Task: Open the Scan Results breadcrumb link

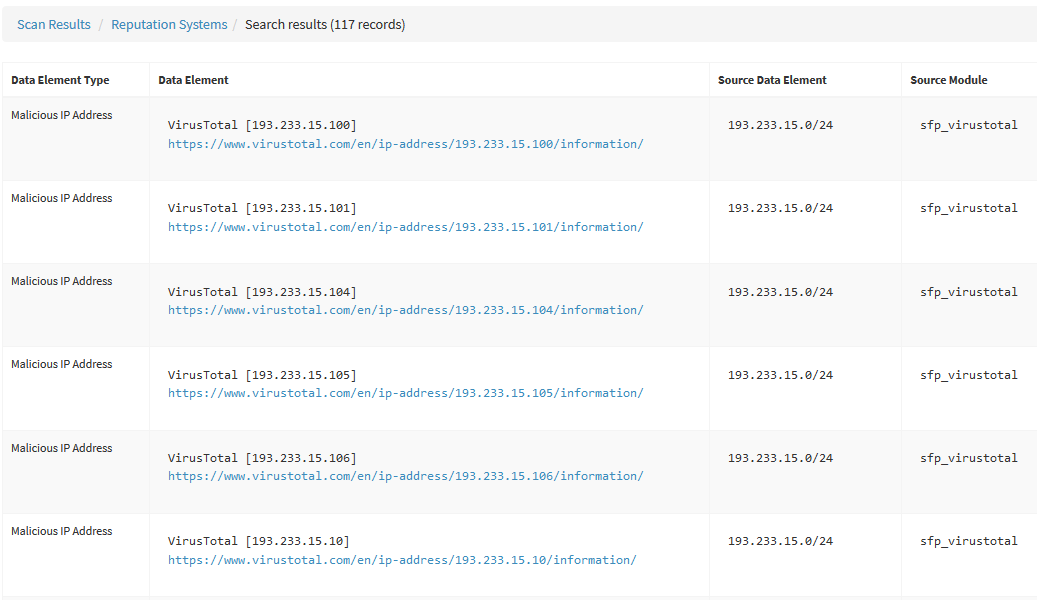Action: click(x=54, y=24)
